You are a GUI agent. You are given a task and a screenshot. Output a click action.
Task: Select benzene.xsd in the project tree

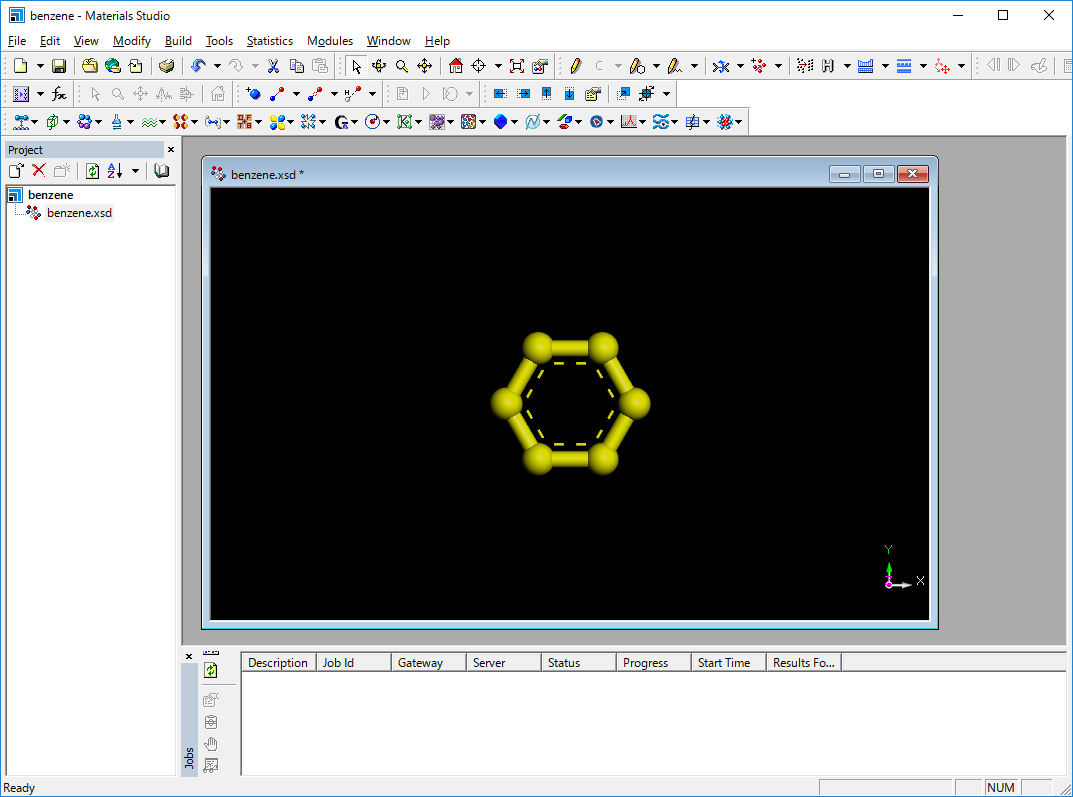(x=79, y=213)
